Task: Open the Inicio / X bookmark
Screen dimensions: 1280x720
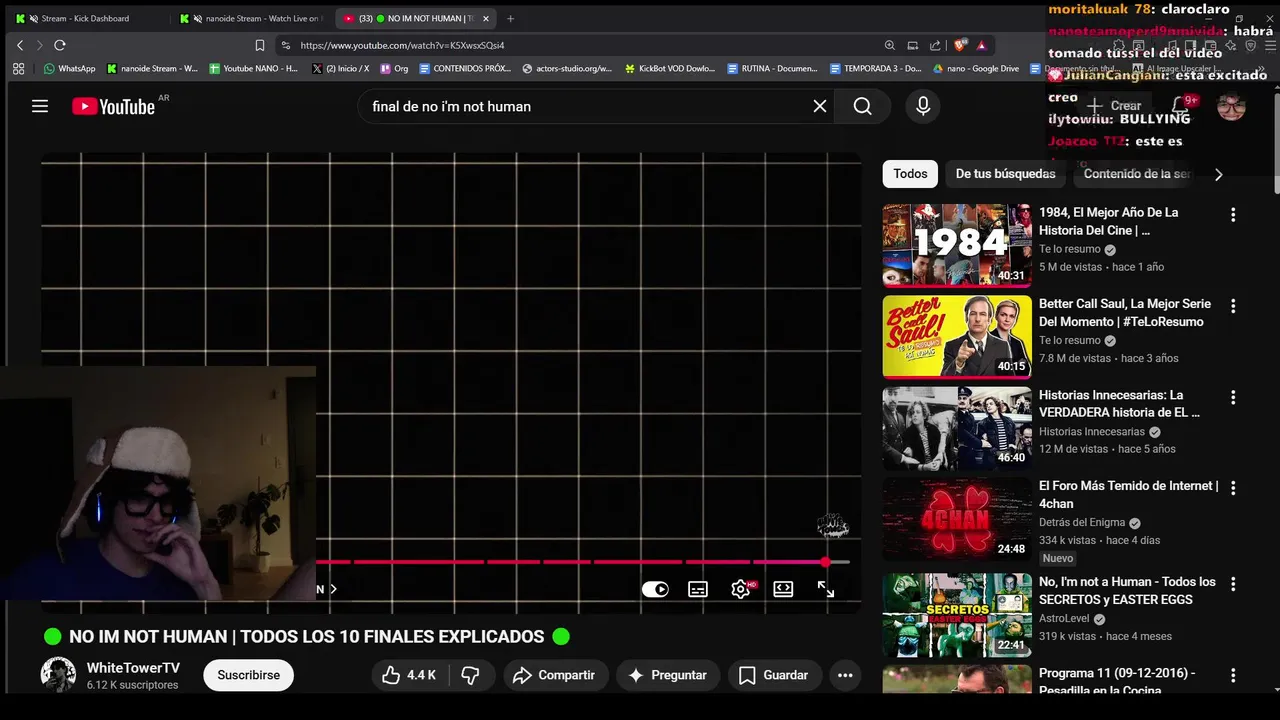Action: pos(341,69)
